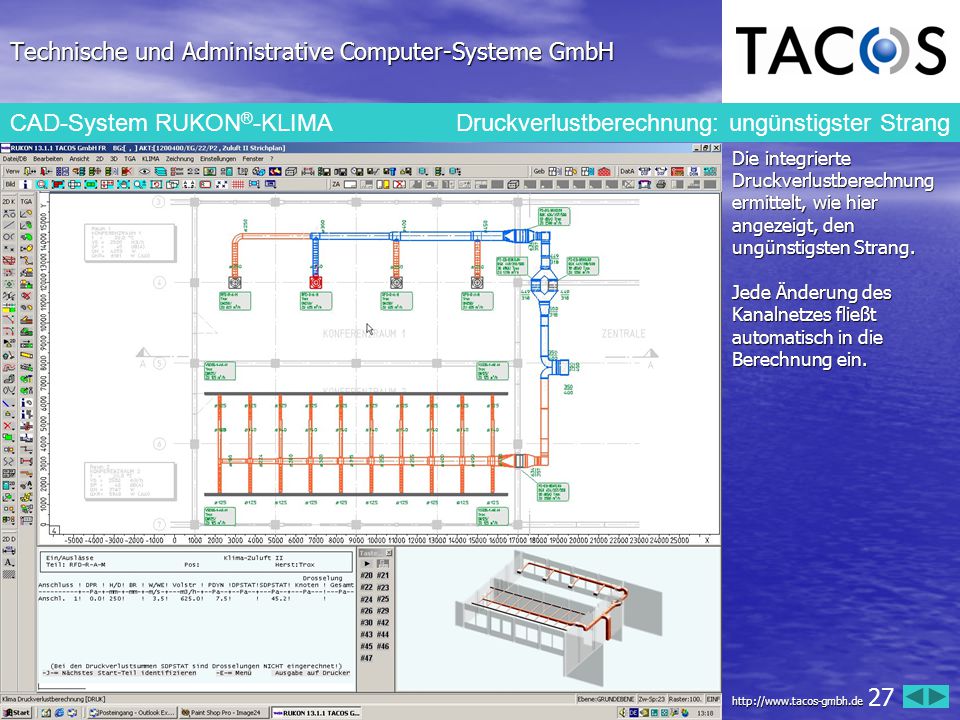960x720 pixels.
Task: Open the TGA menu
Action: click(130, 159)
